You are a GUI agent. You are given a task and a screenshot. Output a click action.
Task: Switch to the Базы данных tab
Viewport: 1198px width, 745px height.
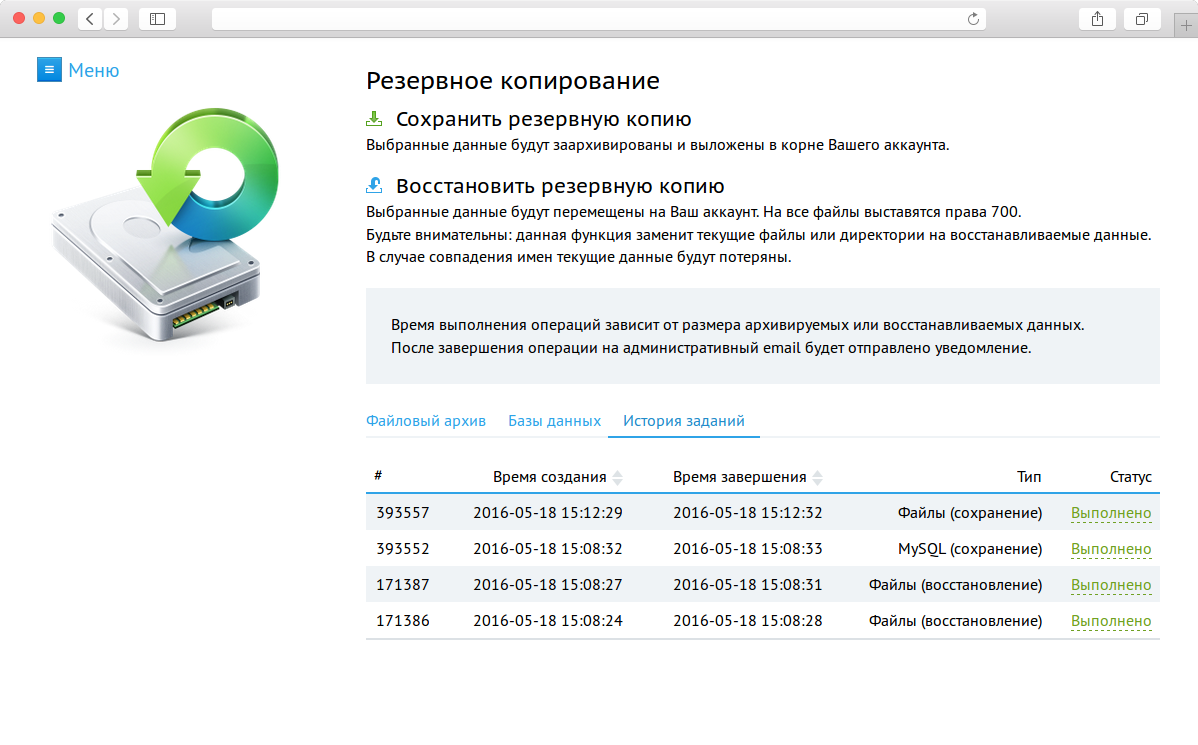point(555,421)
